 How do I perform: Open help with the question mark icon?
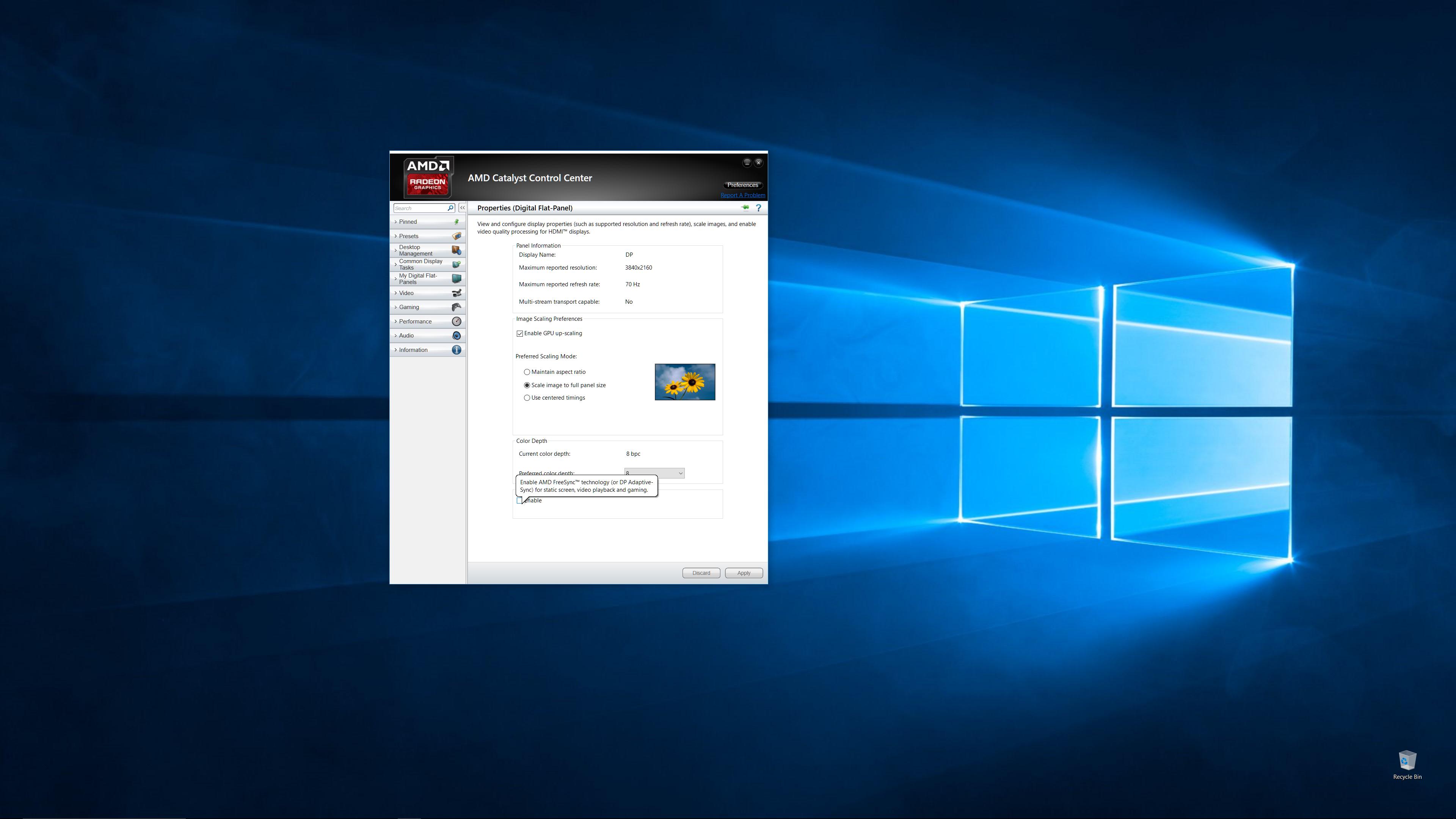(x=758, y=208)
